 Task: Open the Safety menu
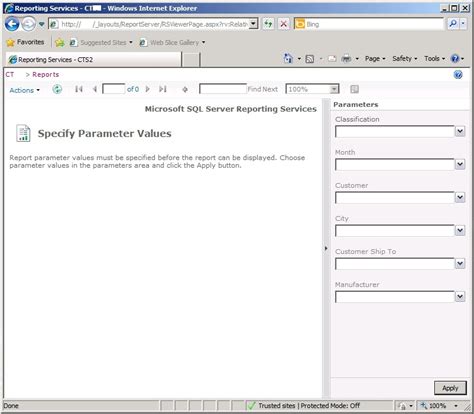405,59
